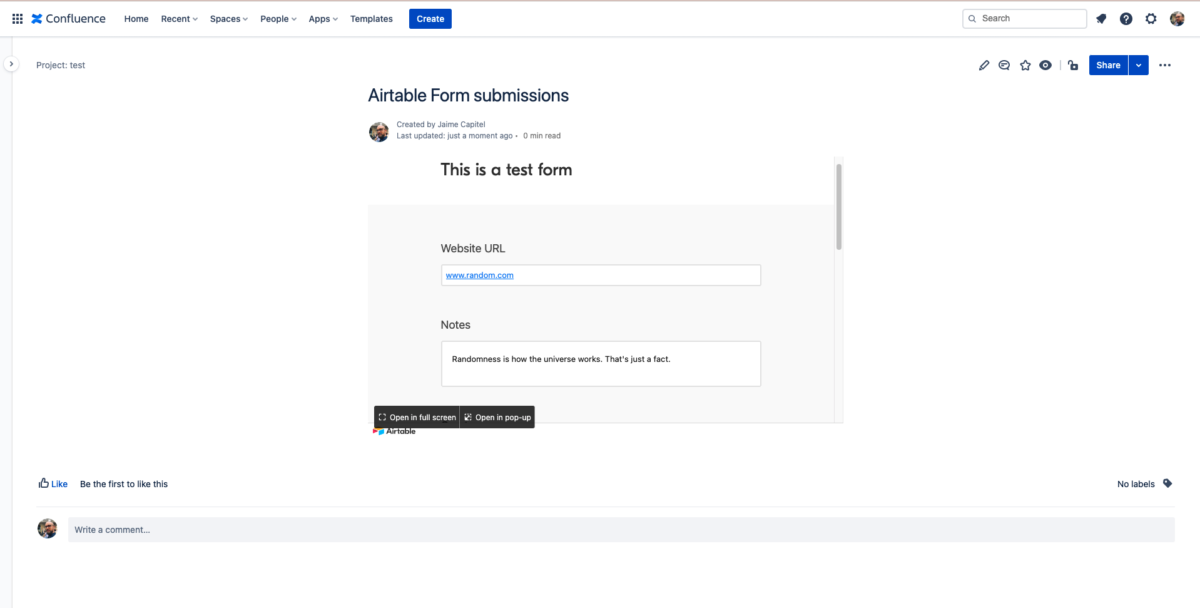Open the notifications bell icon
The height and width of the screenshot is (608, 1200).
tap(1101, 18)
